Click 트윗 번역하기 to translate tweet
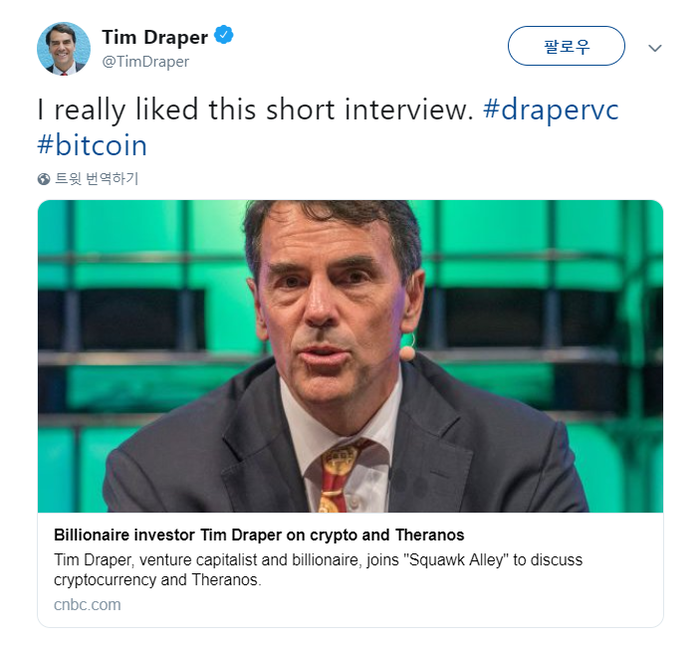The height and width of the screenshot is (646, 700). [96, 179]
